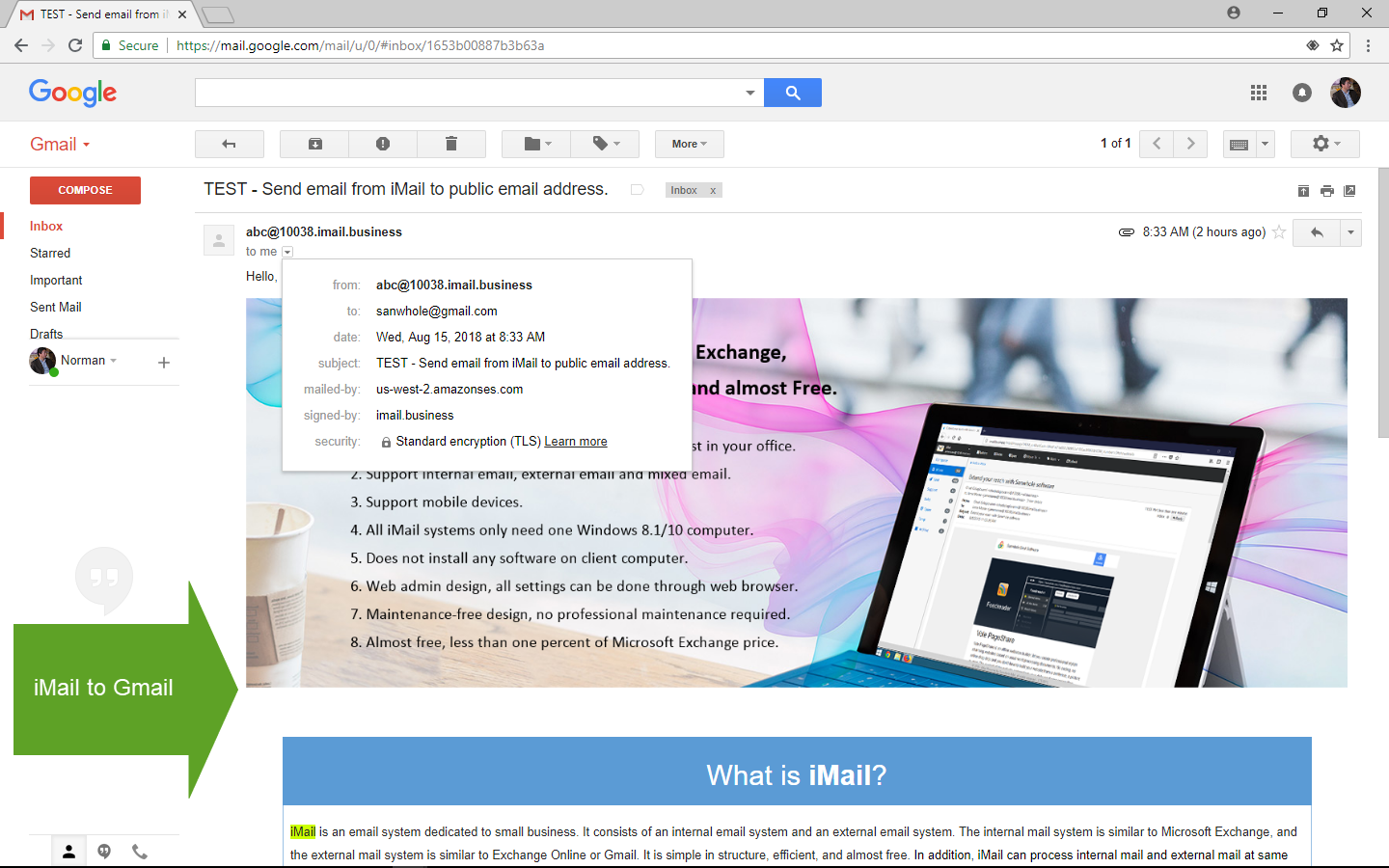This screenshot has width=1389, height=868.
Task: Show search options dropdown arrow
Action: pos(749,93)
